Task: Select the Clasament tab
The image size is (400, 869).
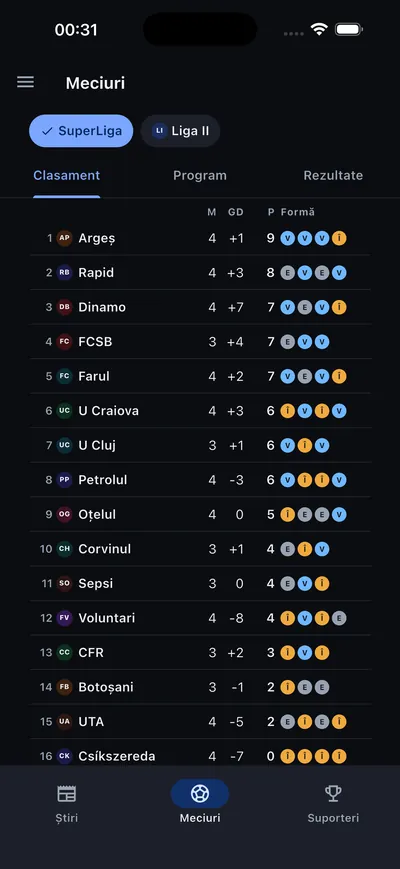Action: point(66,176)
